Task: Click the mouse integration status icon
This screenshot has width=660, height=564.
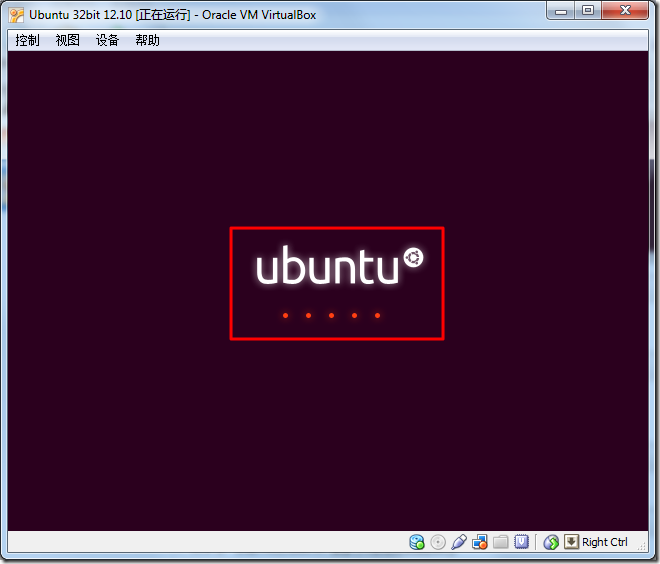Action: tap(551, 542)
